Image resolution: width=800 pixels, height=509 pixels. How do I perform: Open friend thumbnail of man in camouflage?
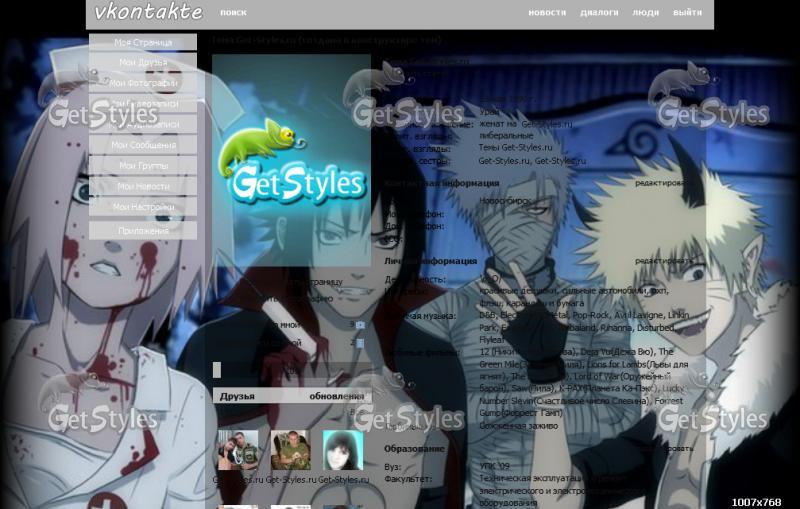[291, 450]
